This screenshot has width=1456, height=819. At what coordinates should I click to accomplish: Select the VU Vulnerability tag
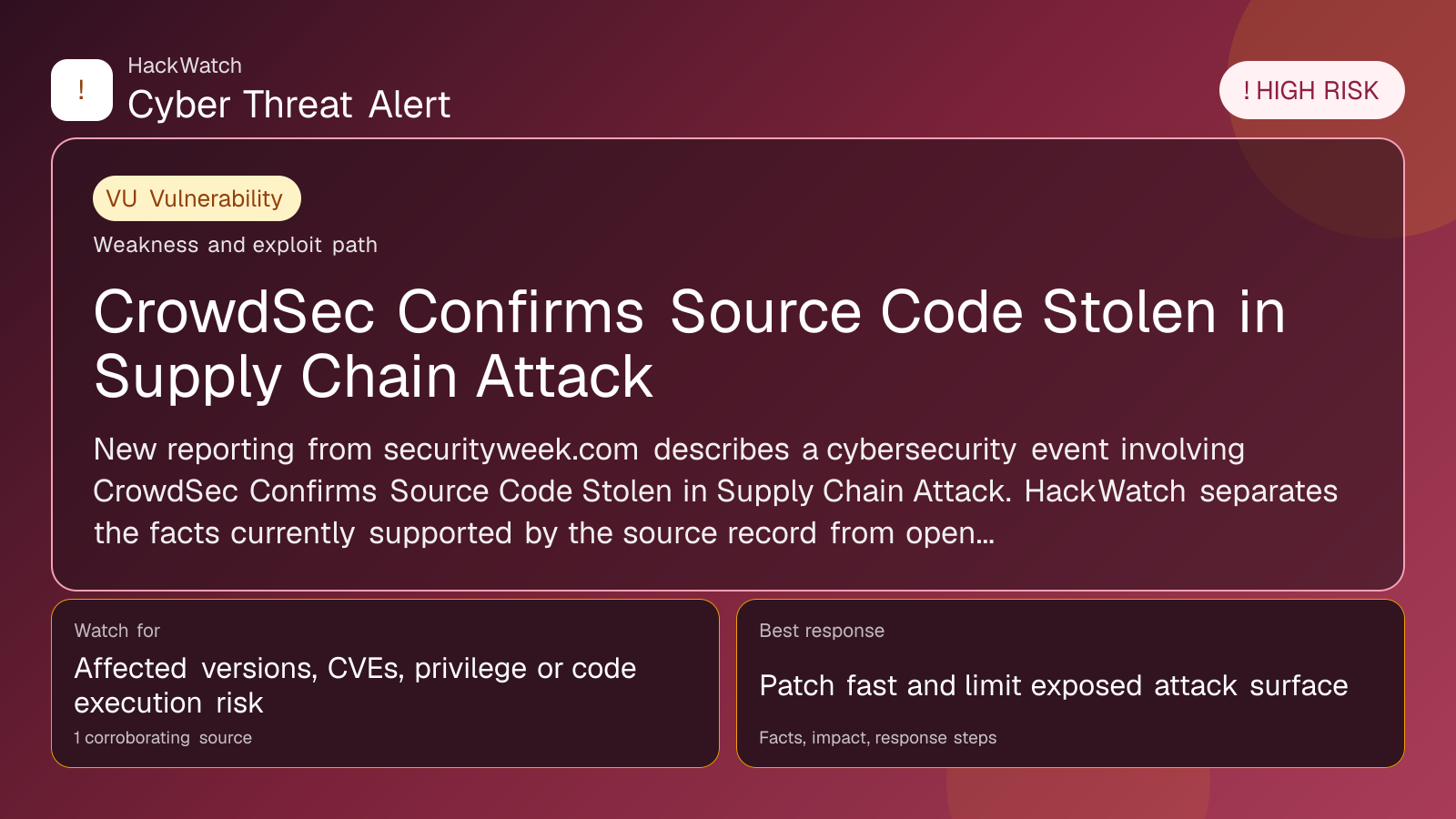point(197,198)
